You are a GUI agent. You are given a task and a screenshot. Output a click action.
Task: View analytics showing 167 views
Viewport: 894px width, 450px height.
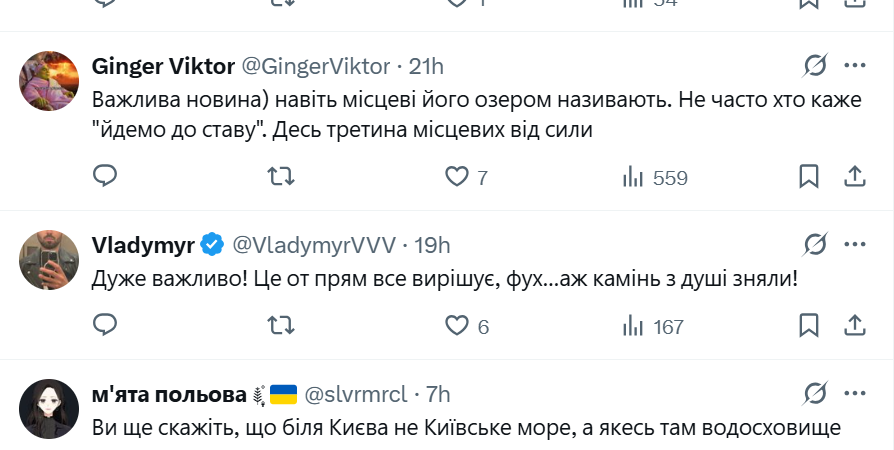coord(654,325)
